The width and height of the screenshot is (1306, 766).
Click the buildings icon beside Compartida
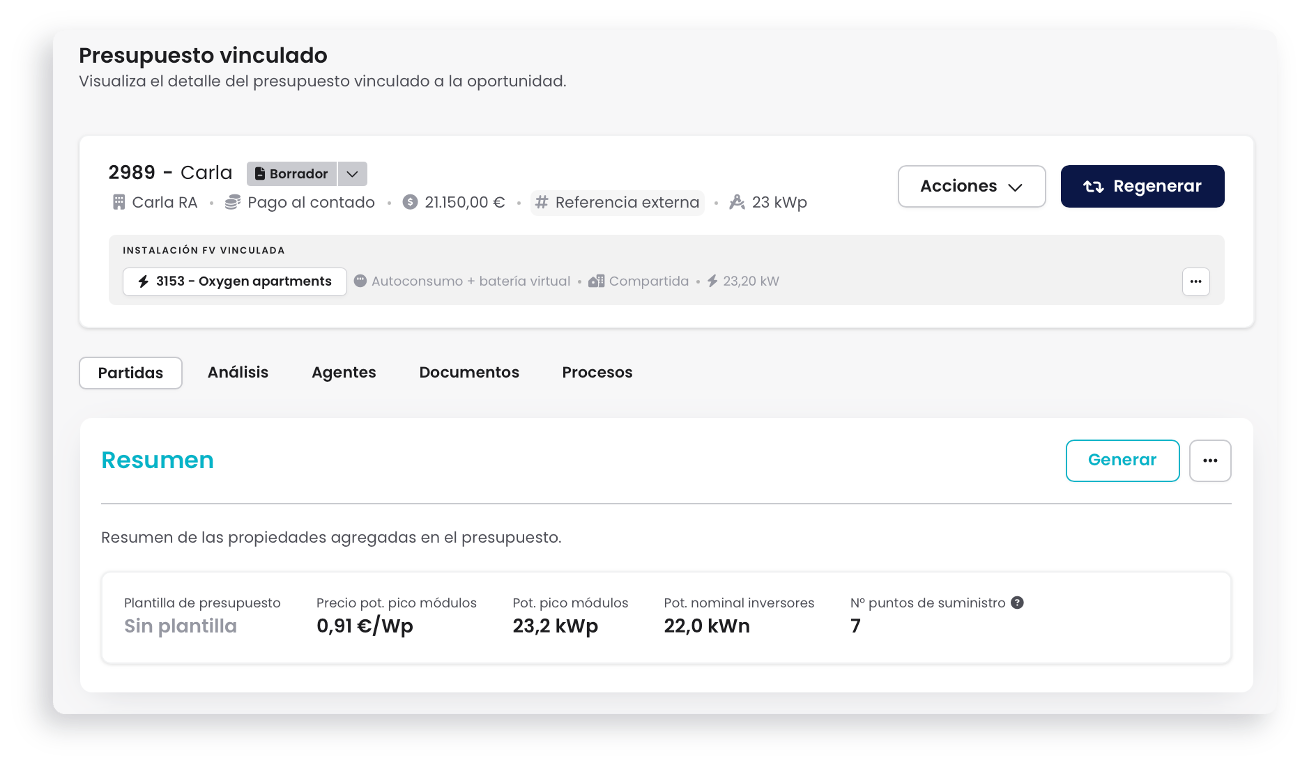coord(597,281)
